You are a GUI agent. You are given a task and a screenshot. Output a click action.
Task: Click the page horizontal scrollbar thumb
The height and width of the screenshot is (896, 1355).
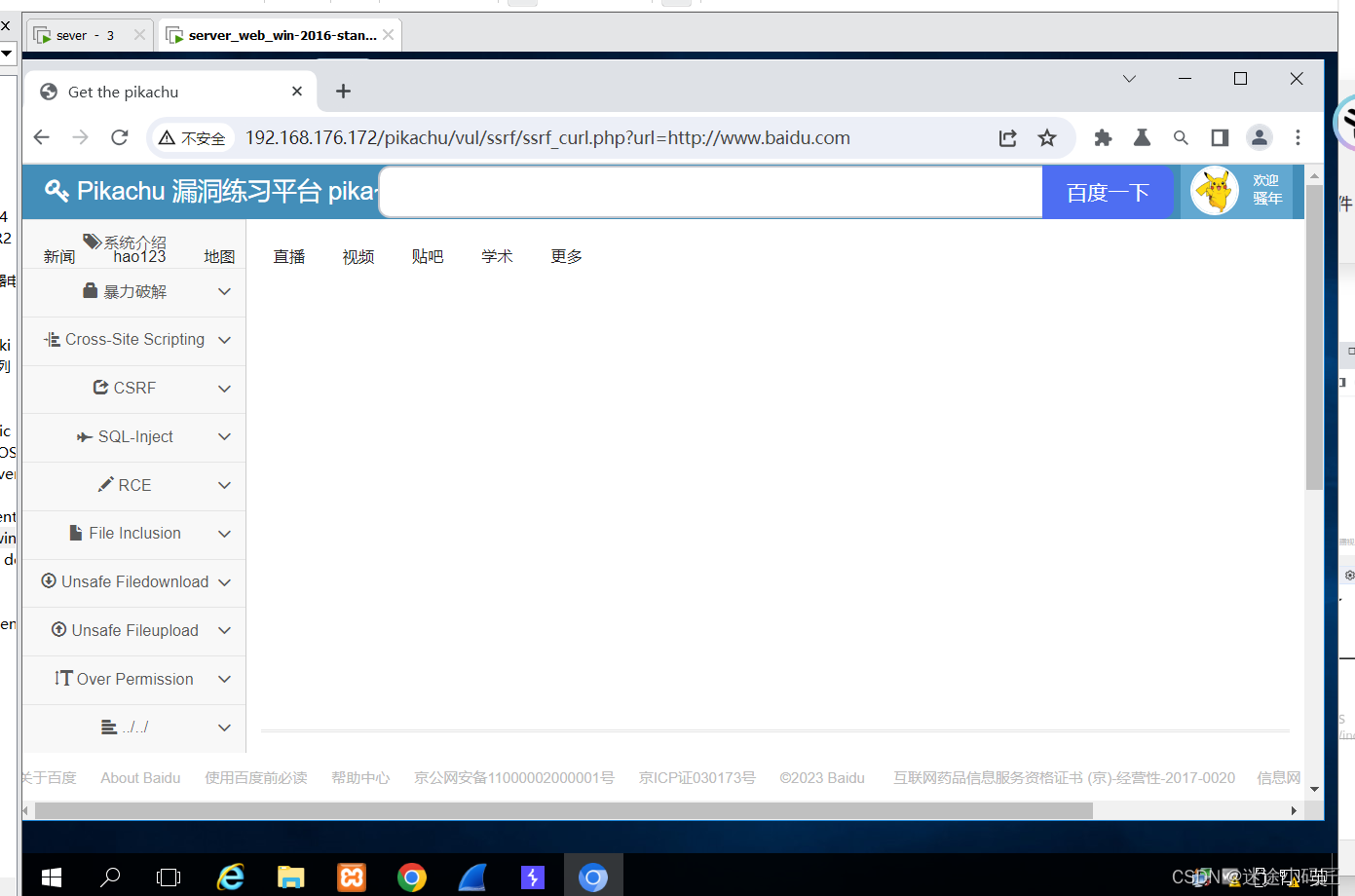point(564,810)
